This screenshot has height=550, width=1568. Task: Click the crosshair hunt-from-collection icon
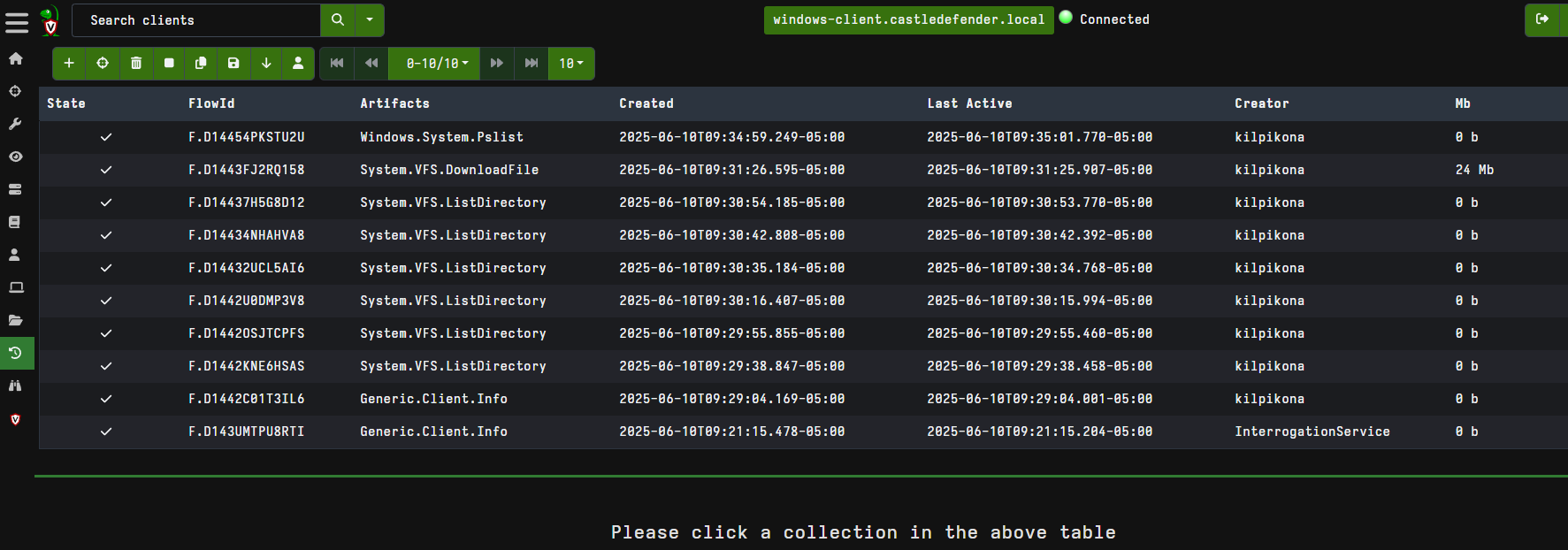pos(103,63)
